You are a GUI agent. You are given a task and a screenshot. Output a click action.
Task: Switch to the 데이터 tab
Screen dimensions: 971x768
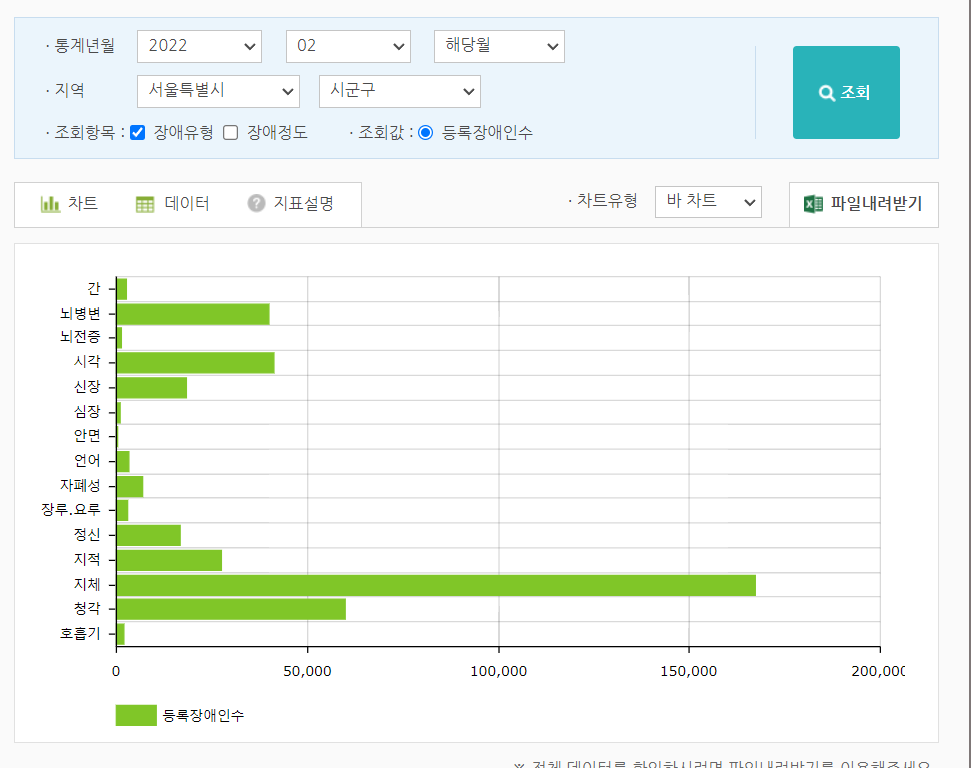[173, 204]
